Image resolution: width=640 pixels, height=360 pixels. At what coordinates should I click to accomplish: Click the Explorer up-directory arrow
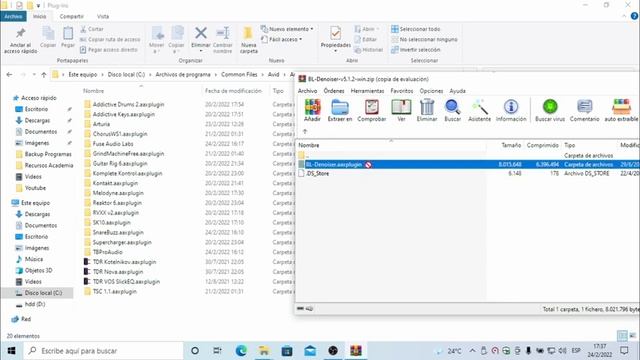click(x=44, y=74)
